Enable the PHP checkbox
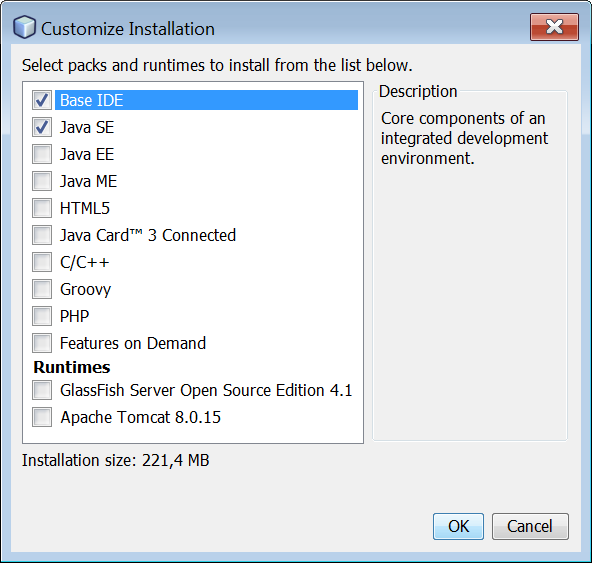 42,316
